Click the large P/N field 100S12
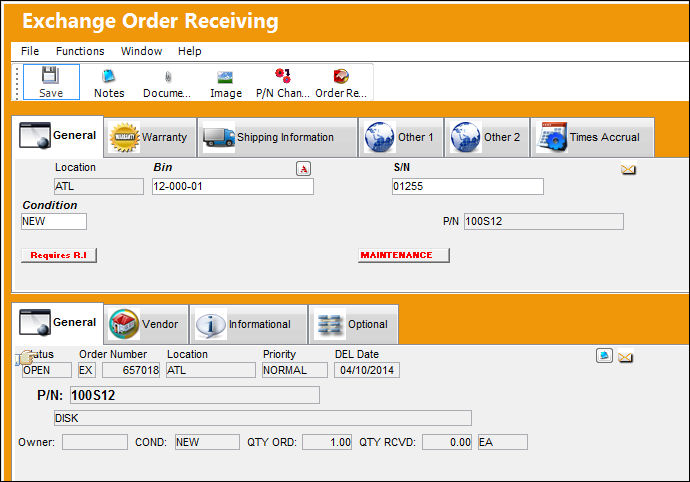Image resolution: width=690 pixels, height=482 pixels. [195, 395]
